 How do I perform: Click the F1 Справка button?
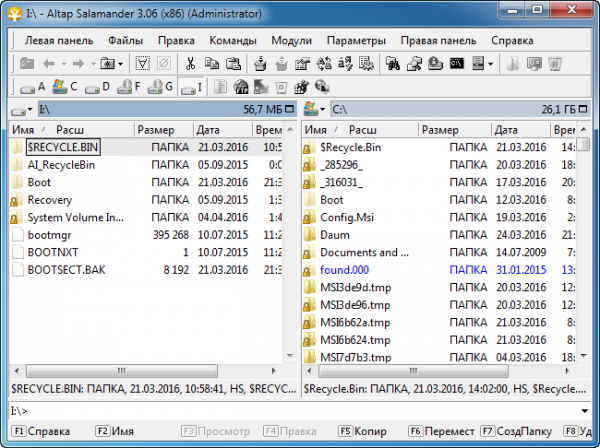click(x=41, y=431)
